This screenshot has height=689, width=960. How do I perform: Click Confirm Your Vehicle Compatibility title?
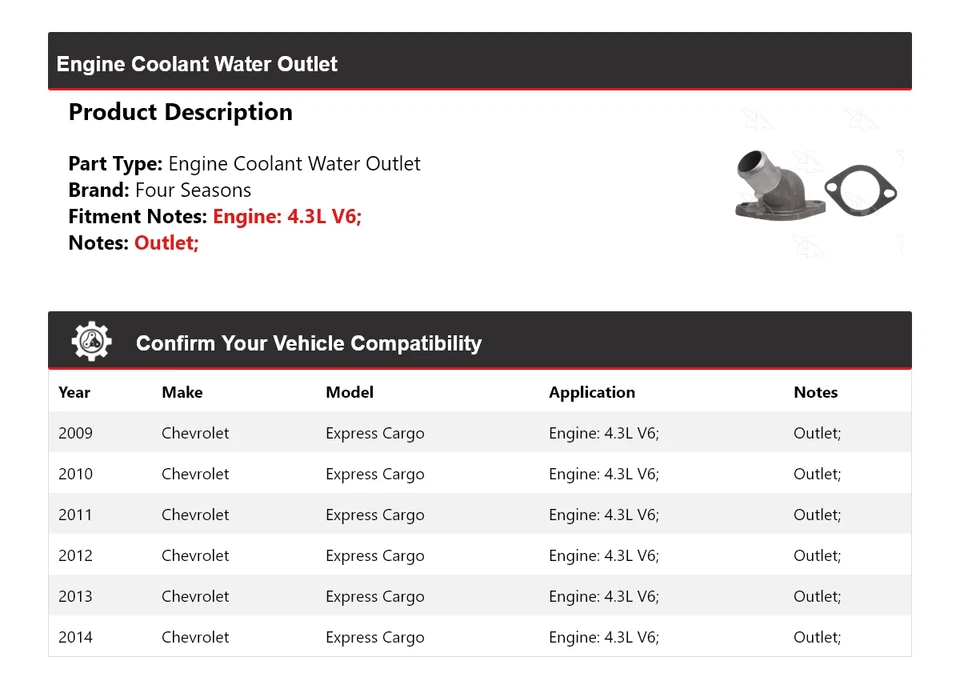point(308,343)
